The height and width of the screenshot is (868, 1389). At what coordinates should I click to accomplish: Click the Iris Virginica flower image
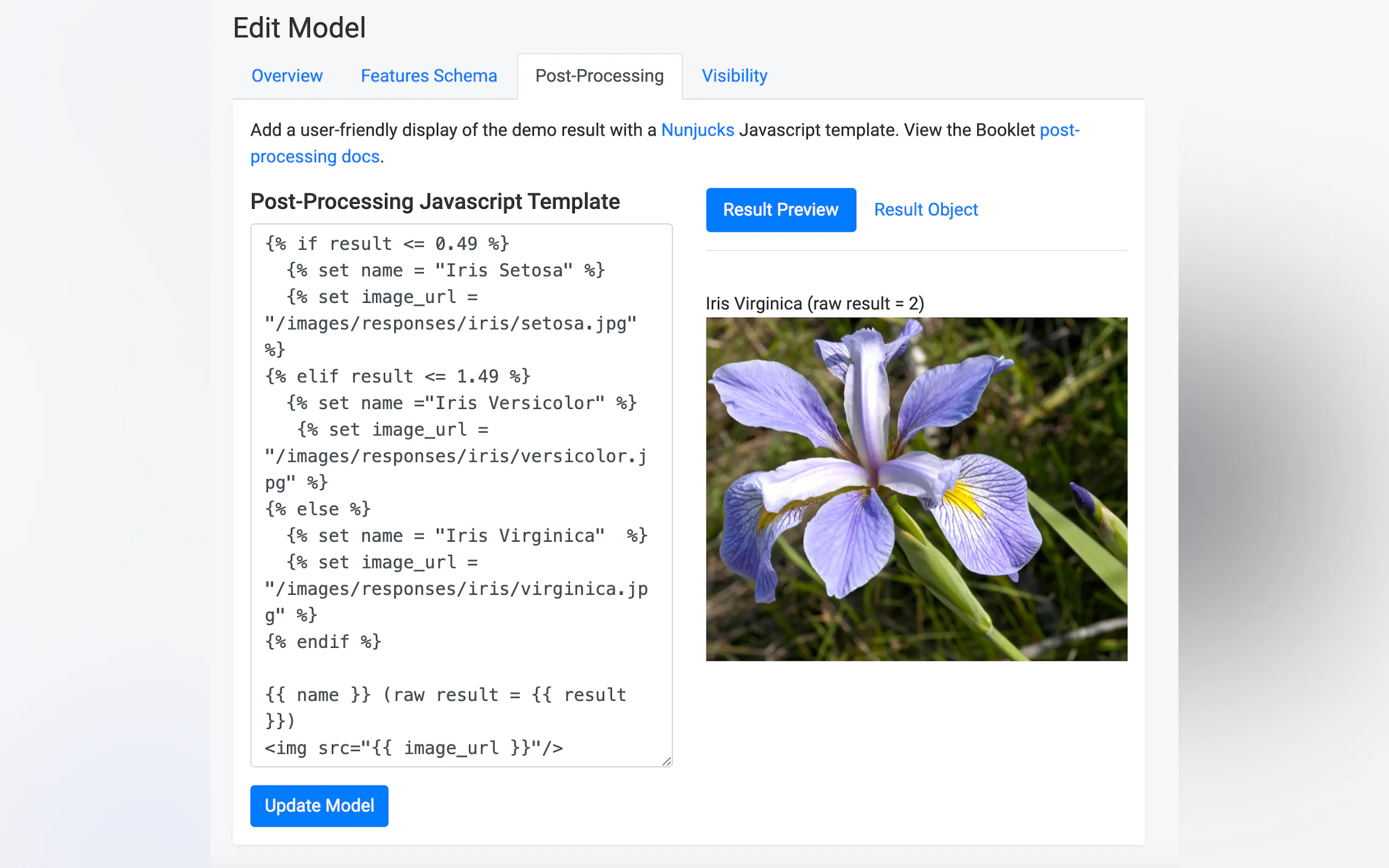916,489
